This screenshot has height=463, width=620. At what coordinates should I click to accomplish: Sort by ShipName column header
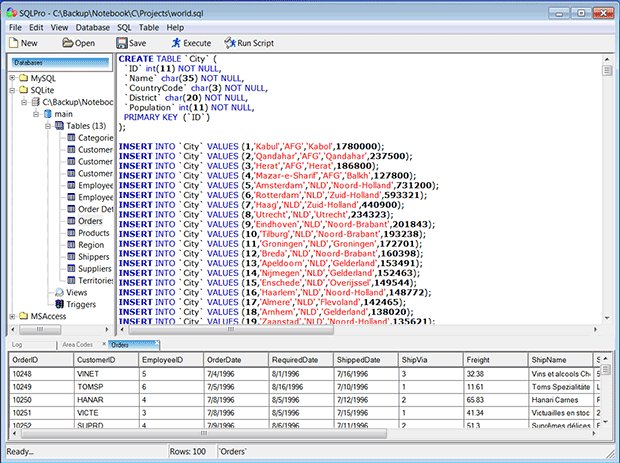(x=560, y=360)
